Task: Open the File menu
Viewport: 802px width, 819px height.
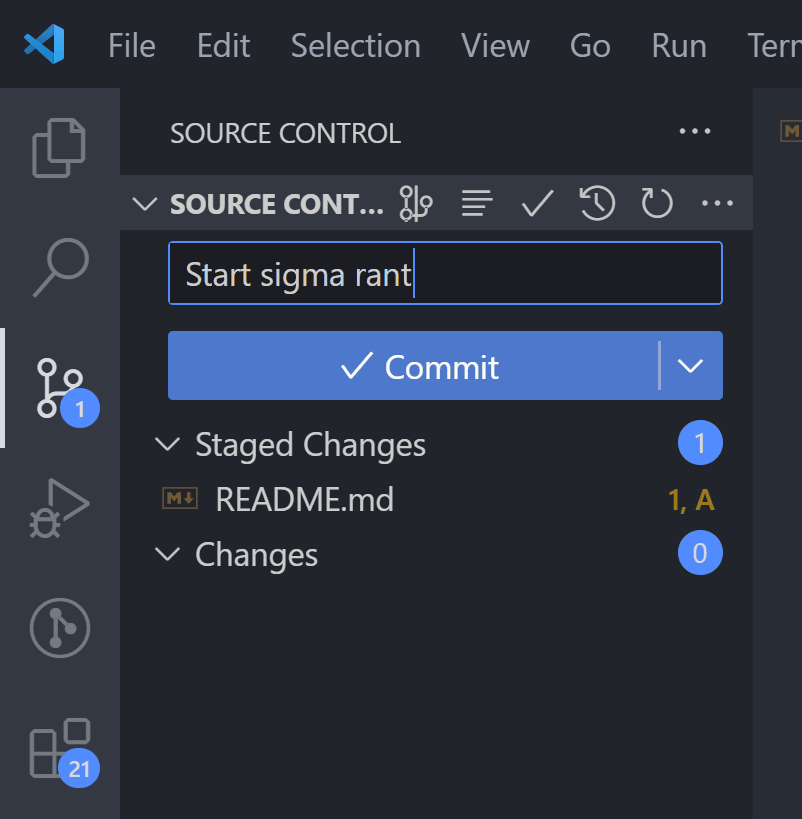Action: tap(132, 46)
